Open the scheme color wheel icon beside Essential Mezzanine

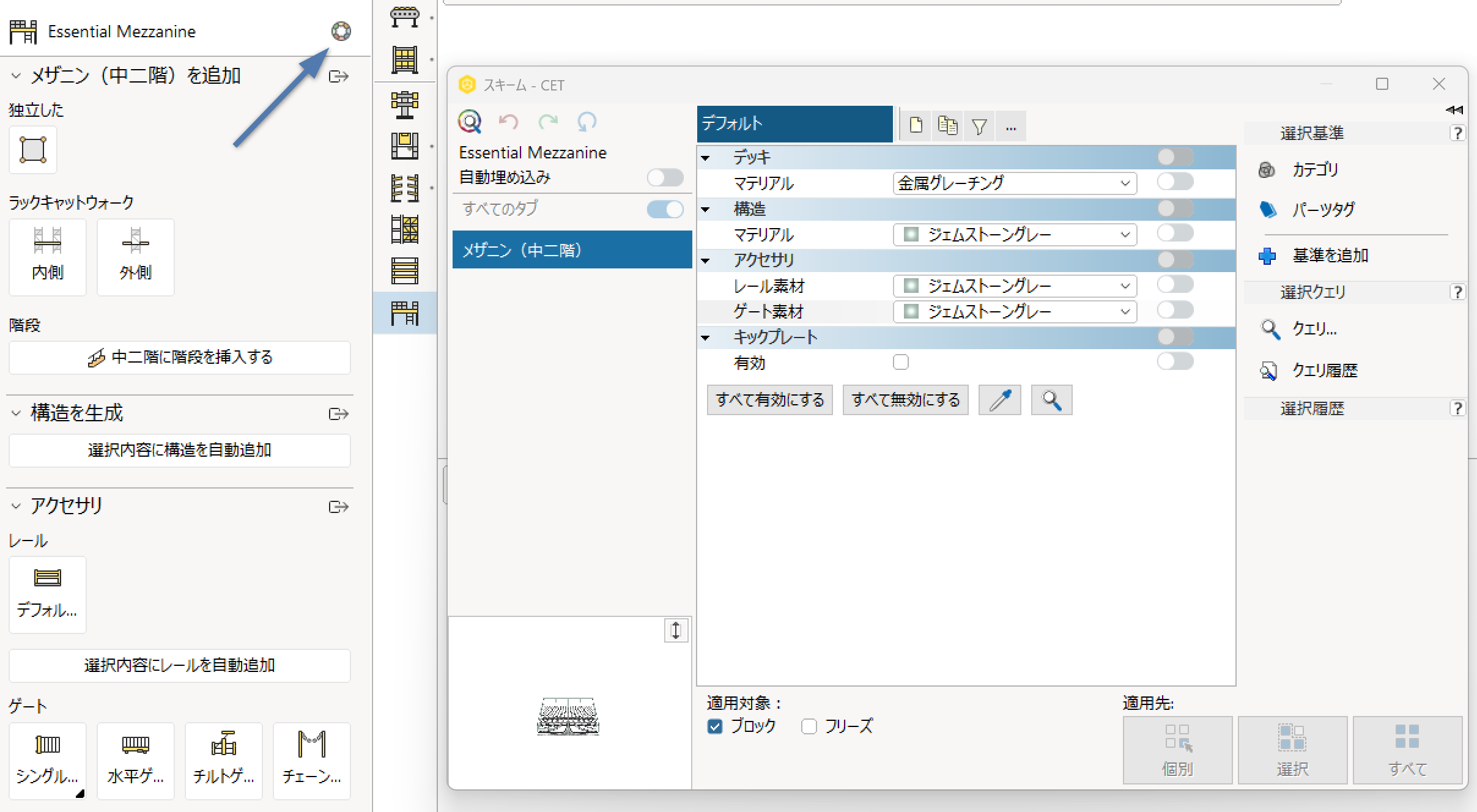point(341,31)
